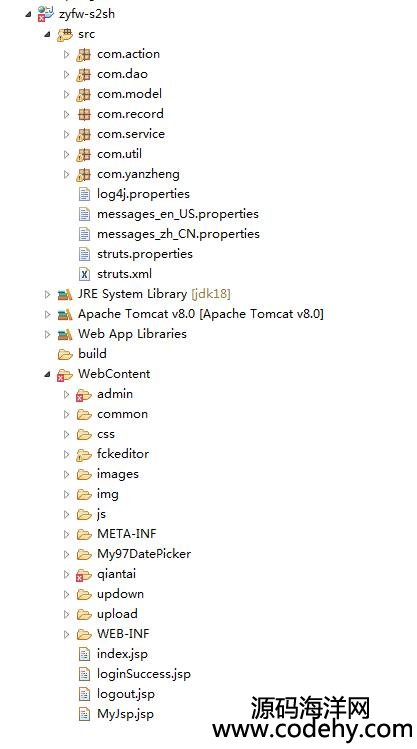Click the struts.xml file icon
The image size is (417, 749).
pos(84,274)
